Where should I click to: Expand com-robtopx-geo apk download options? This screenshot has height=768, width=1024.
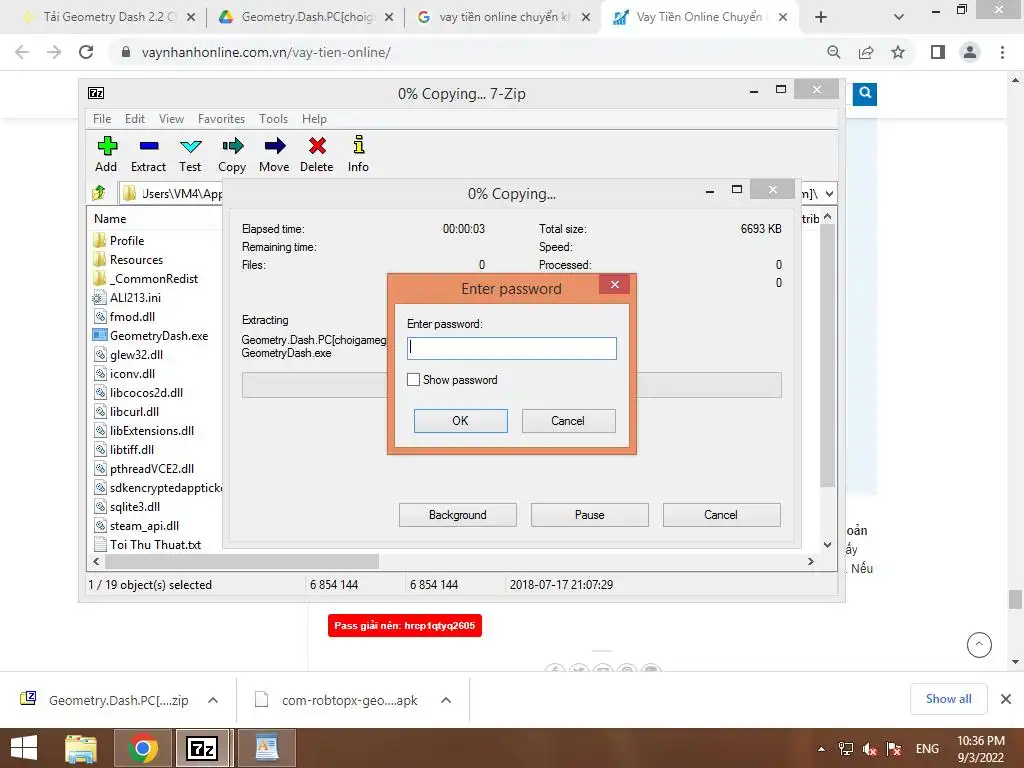click(x=446, y=700)
